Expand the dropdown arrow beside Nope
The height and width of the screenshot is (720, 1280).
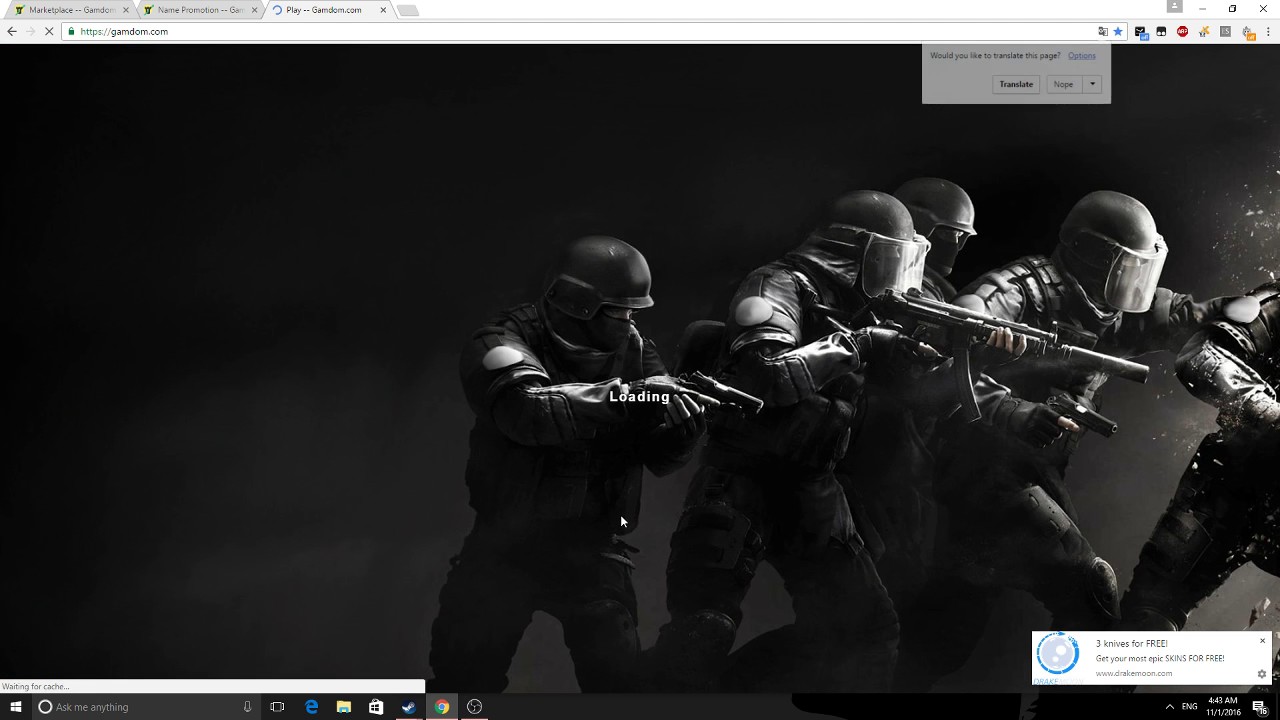[1093, 84]
